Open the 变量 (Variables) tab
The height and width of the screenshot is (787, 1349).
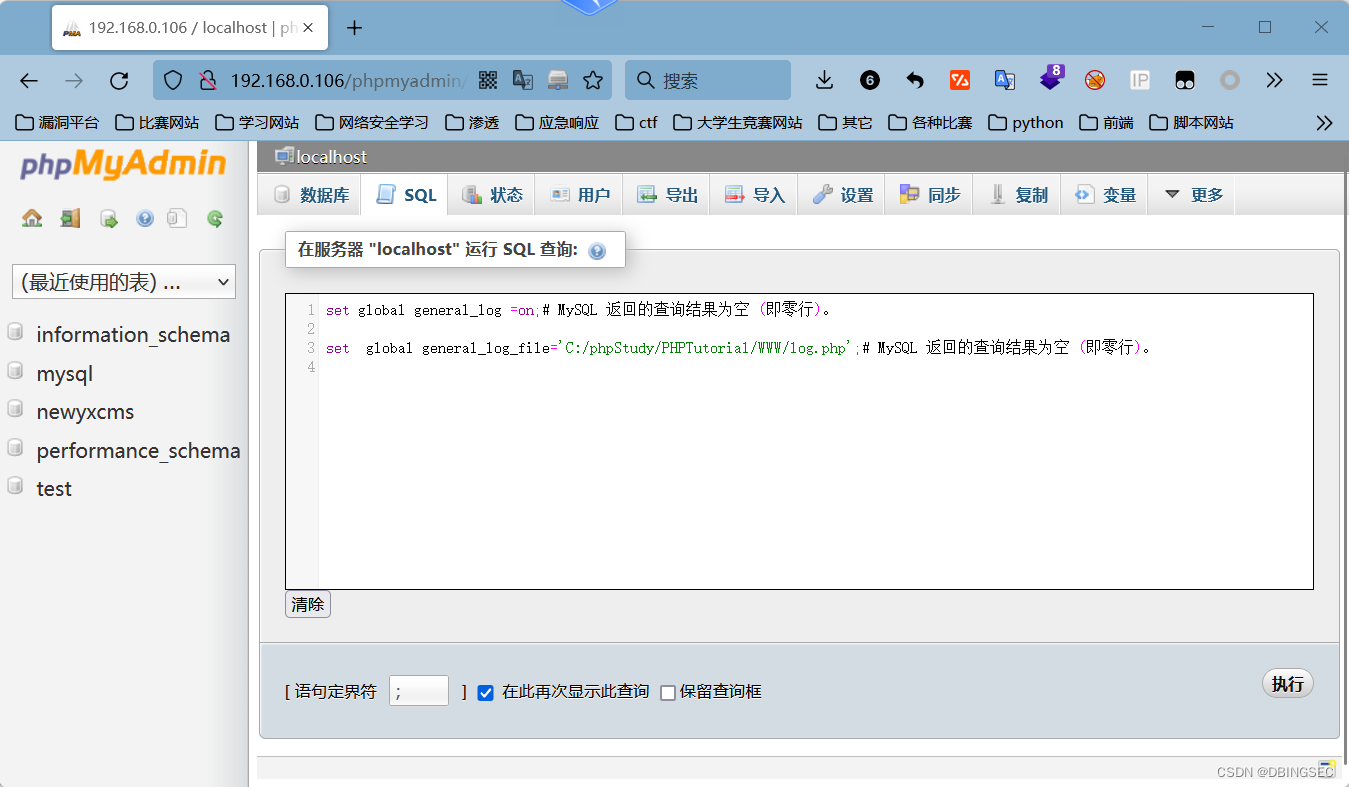click(1104, 195)
